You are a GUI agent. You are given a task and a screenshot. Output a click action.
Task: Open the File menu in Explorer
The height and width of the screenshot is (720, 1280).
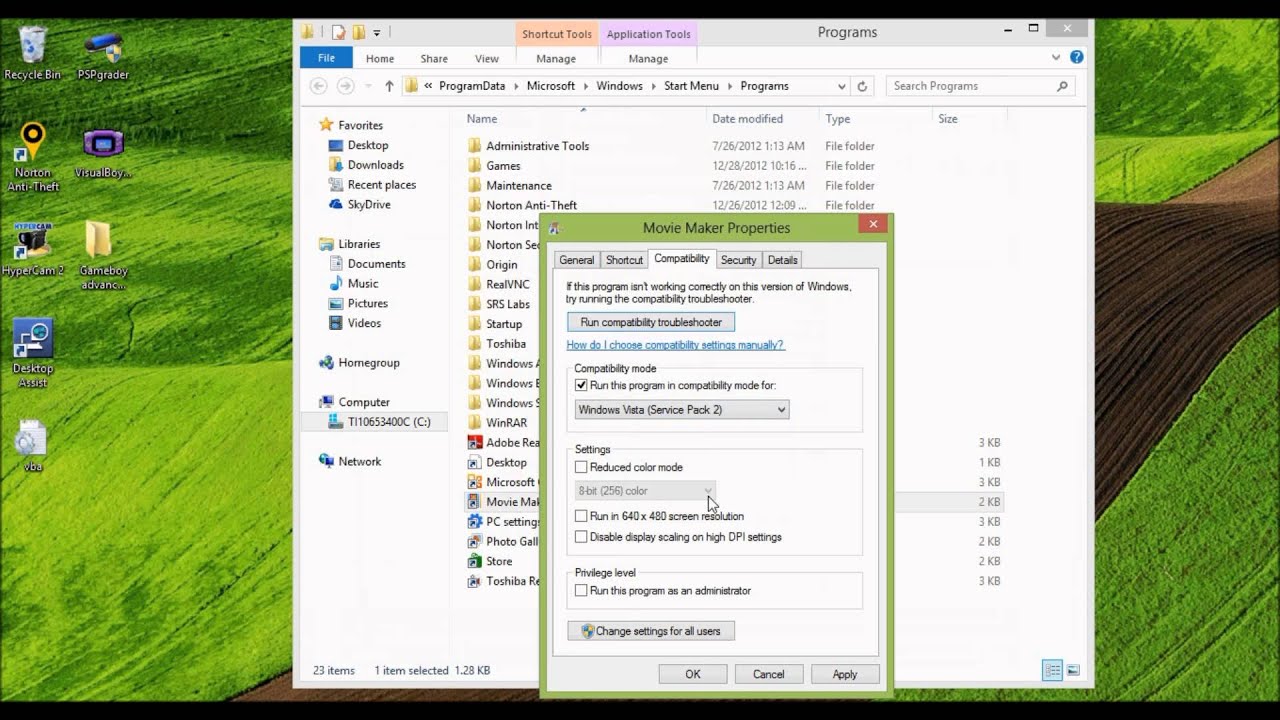[x=326, y=58]
